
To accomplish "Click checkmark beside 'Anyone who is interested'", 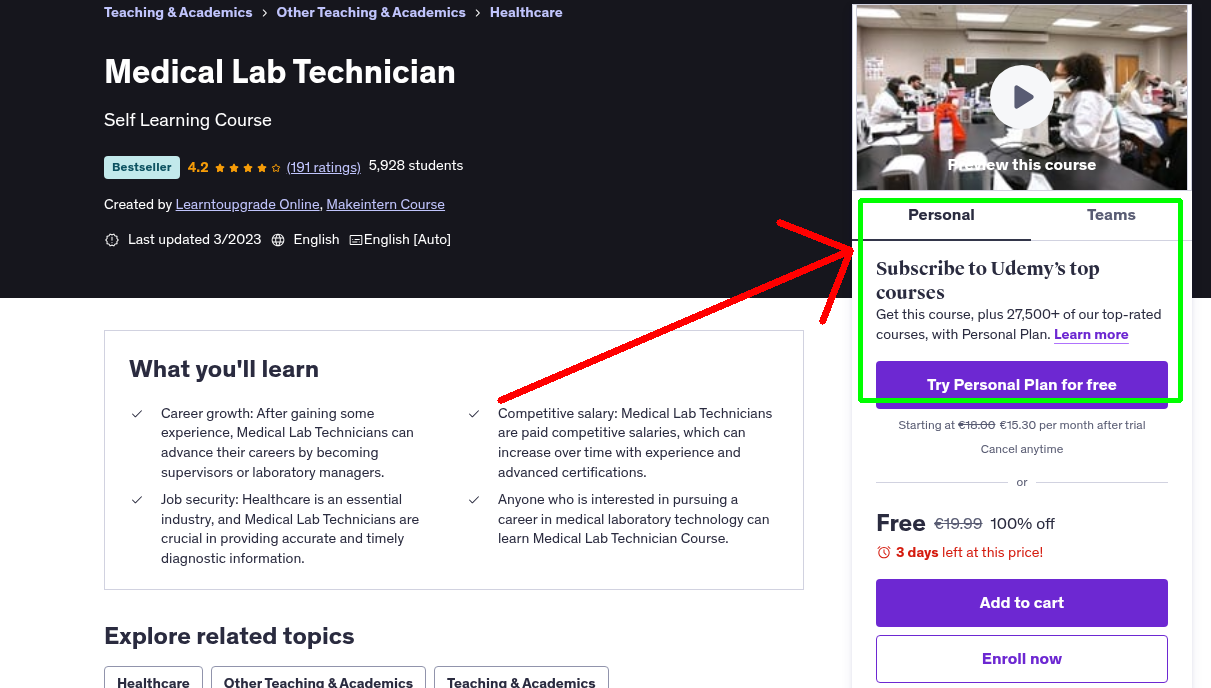I will [x=474, y=499].
